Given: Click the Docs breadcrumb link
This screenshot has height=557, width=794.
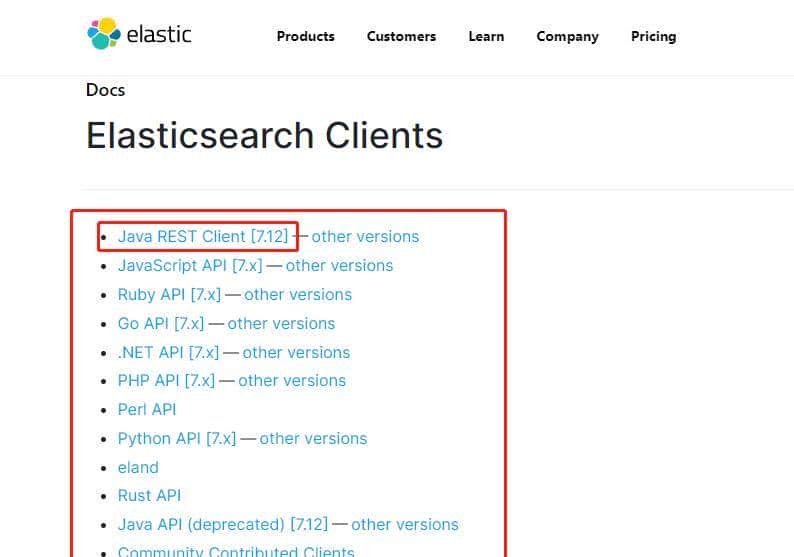Looking at the screenshot, I should click(x=105, y=90).
